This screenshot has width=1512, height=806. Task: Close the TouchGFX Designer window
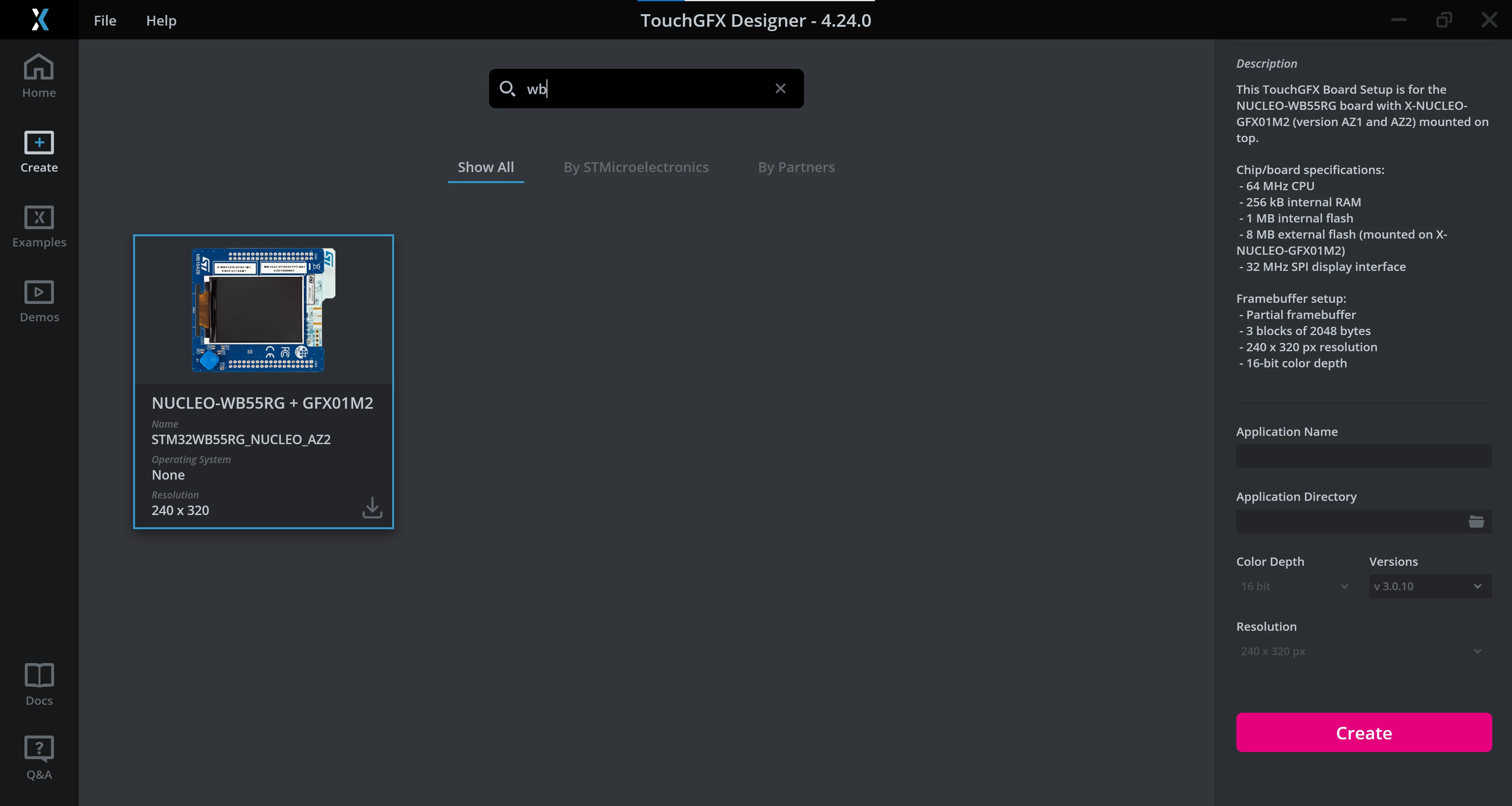(1489, 20)
